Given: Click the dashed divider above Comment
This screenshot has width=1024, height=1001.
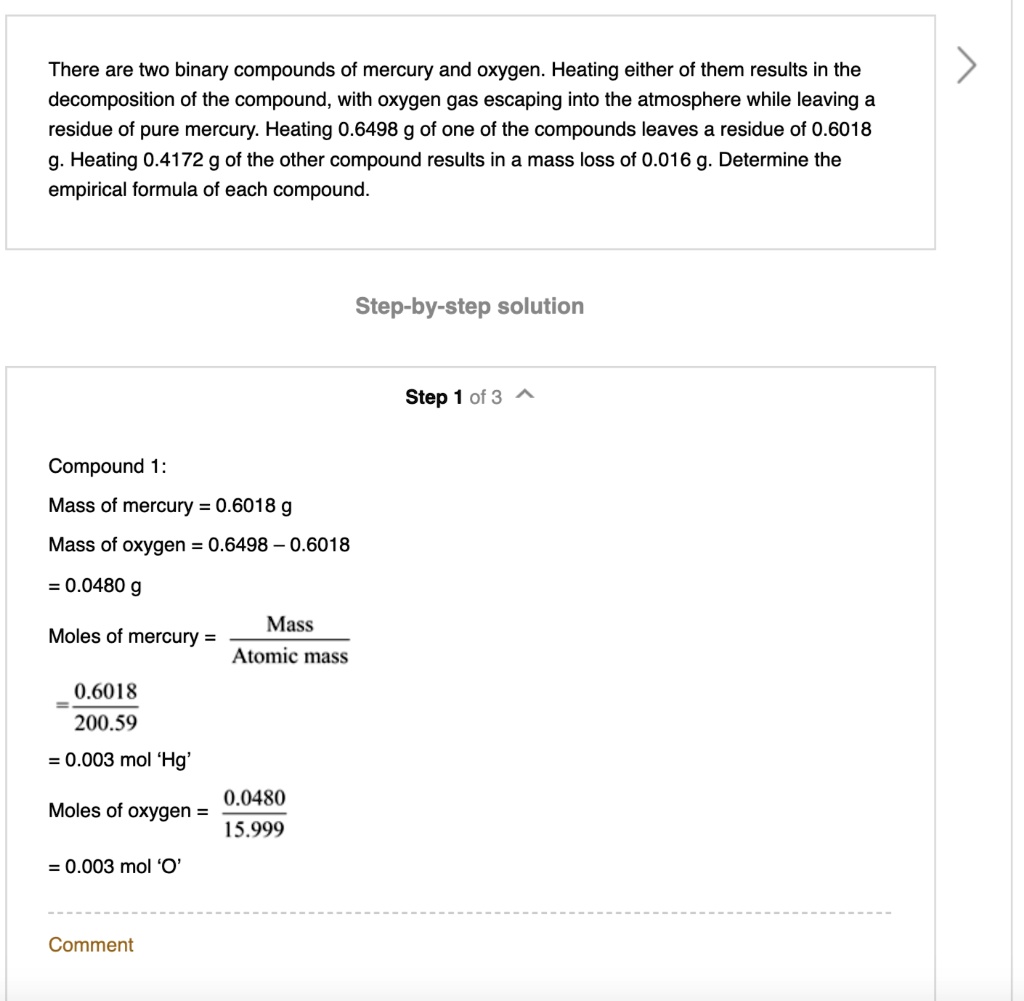Looking at the screenshot, I should 470,911.
